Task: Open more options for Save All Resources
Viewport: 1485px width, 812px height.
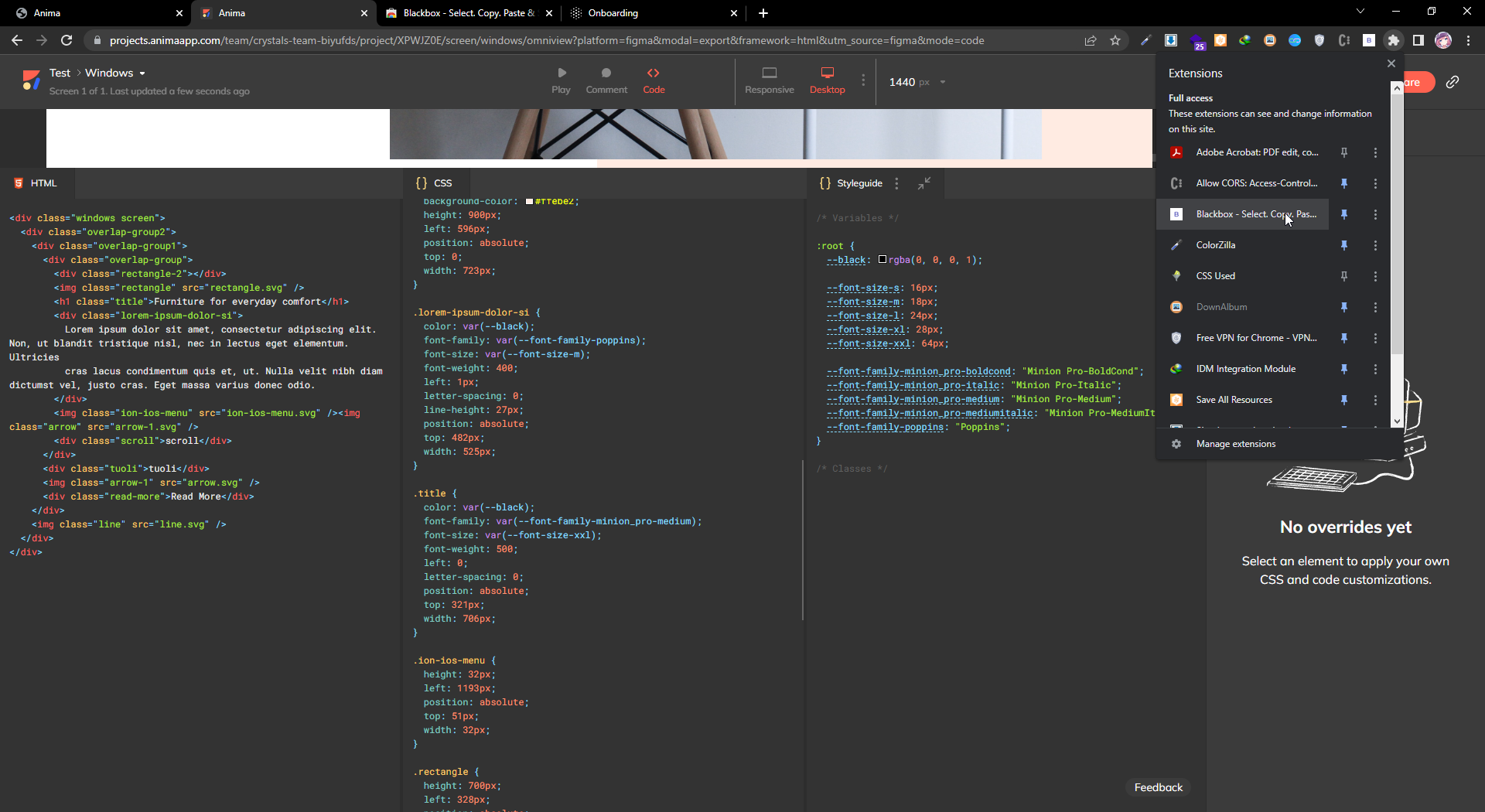Action: tap(1375, 400)
